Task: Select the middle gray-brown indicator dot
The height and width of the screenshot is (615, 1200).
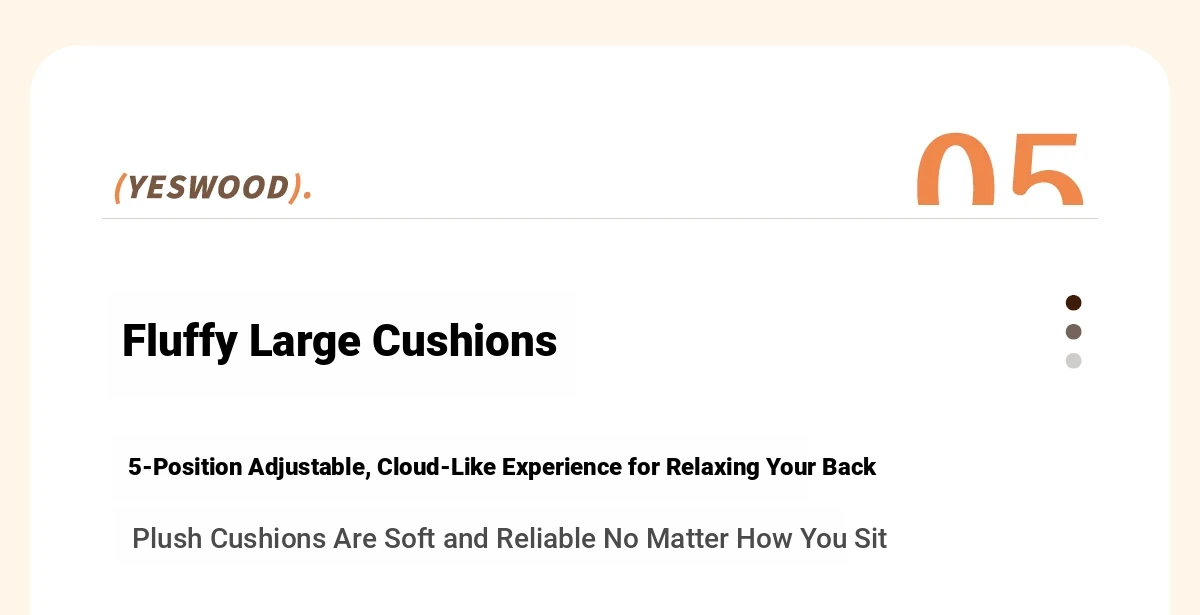Action: click(x=1073, y=332)
